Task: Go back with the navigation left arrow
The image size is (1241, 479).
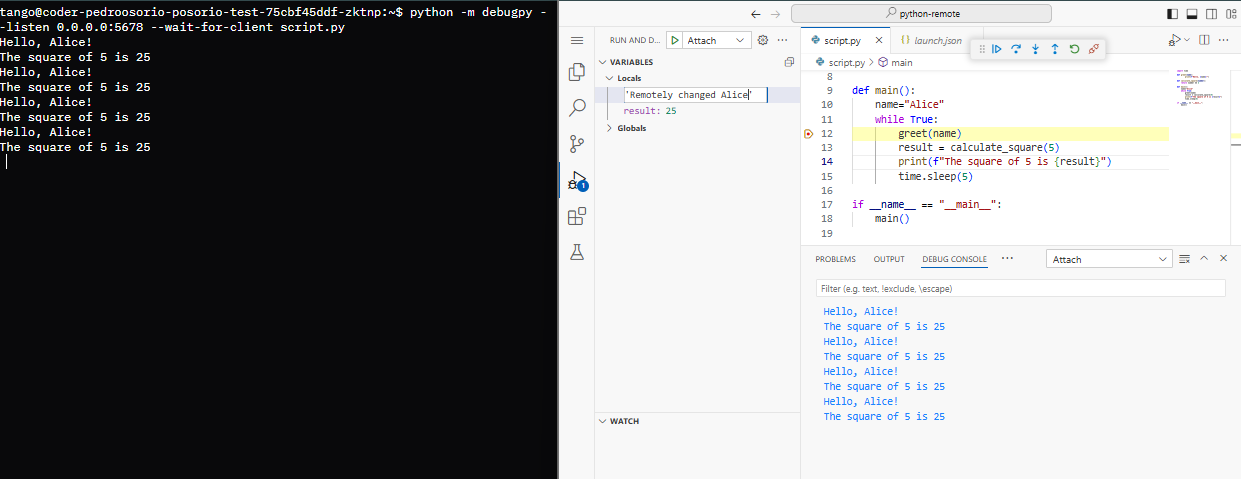Action: pos(756,14)
